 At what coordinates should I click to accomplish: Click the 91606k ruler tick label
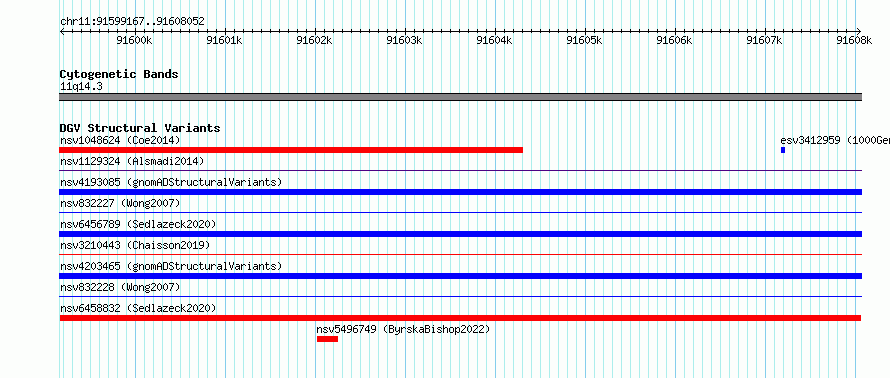coord(675,40)
